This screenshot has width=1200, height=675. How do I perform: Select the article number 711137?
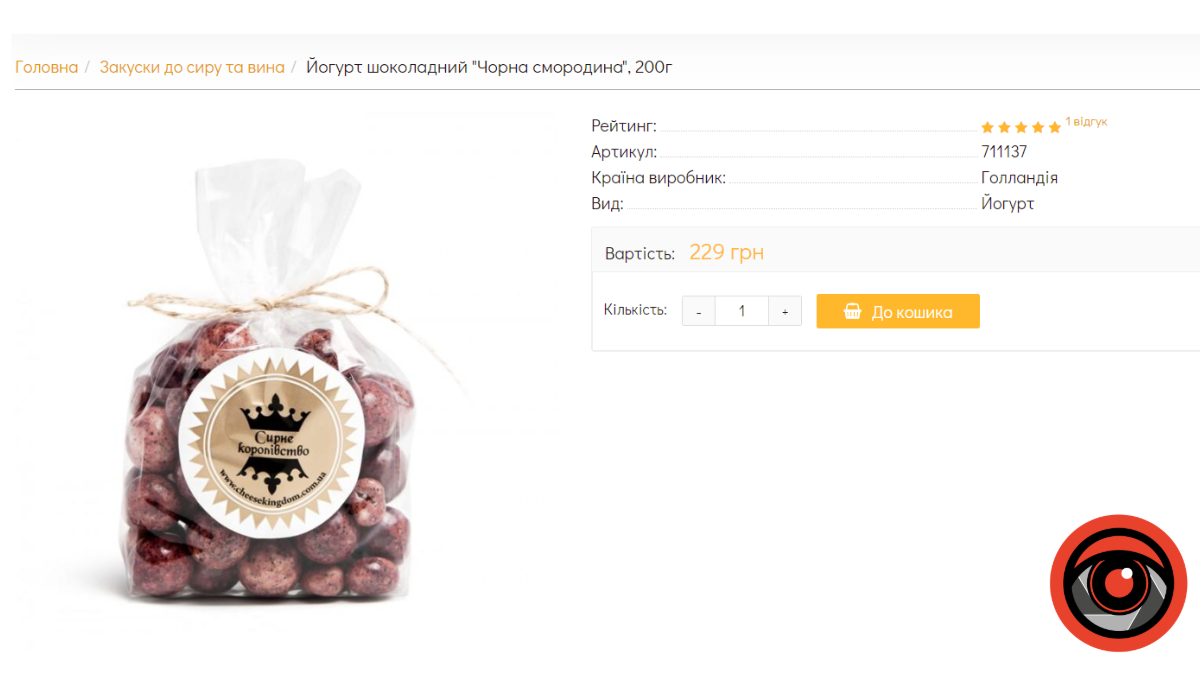click(x=1004, y=152)
